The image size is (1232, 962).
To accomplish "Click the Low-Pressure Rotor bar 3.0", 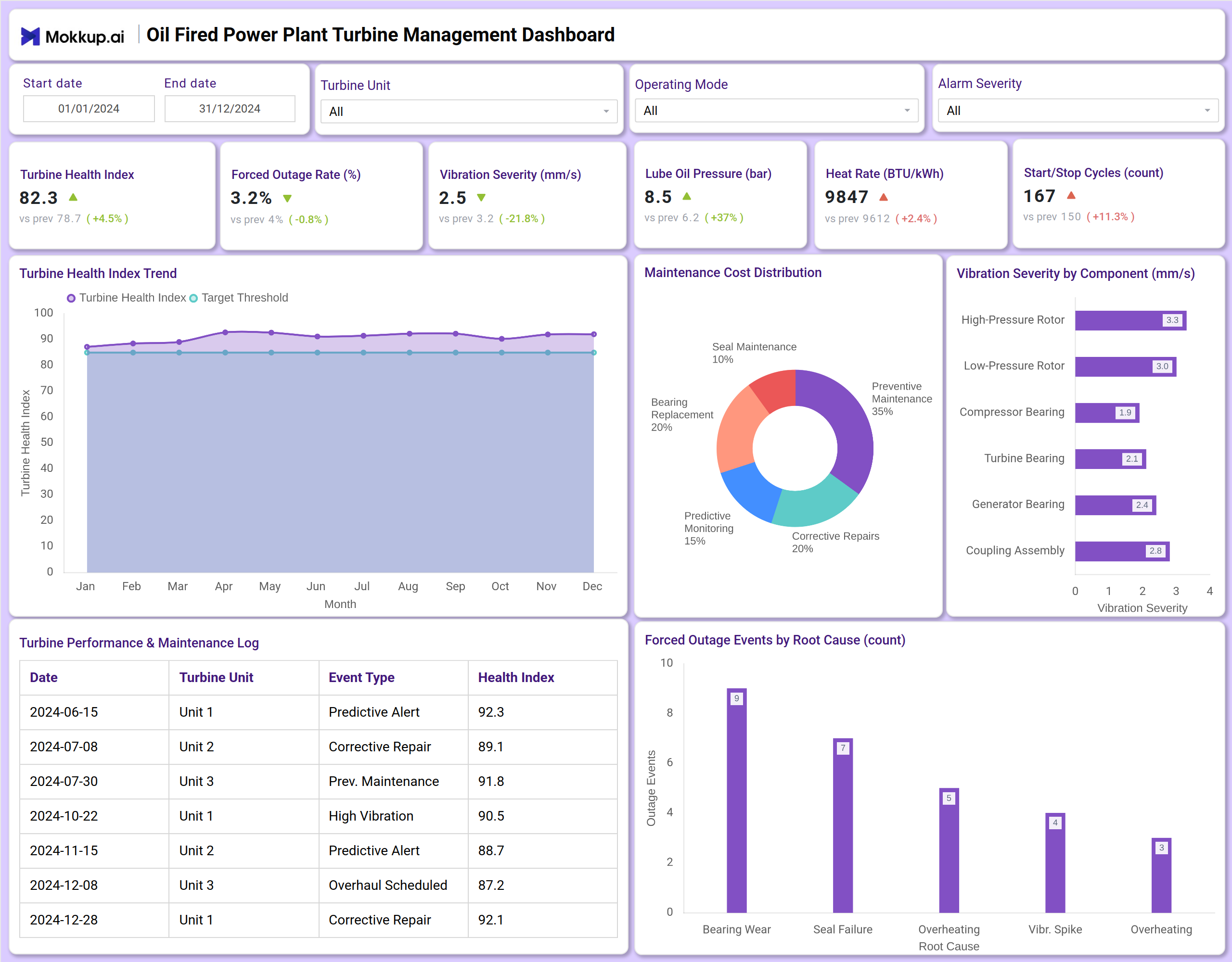I will [x=1125, y=367].
